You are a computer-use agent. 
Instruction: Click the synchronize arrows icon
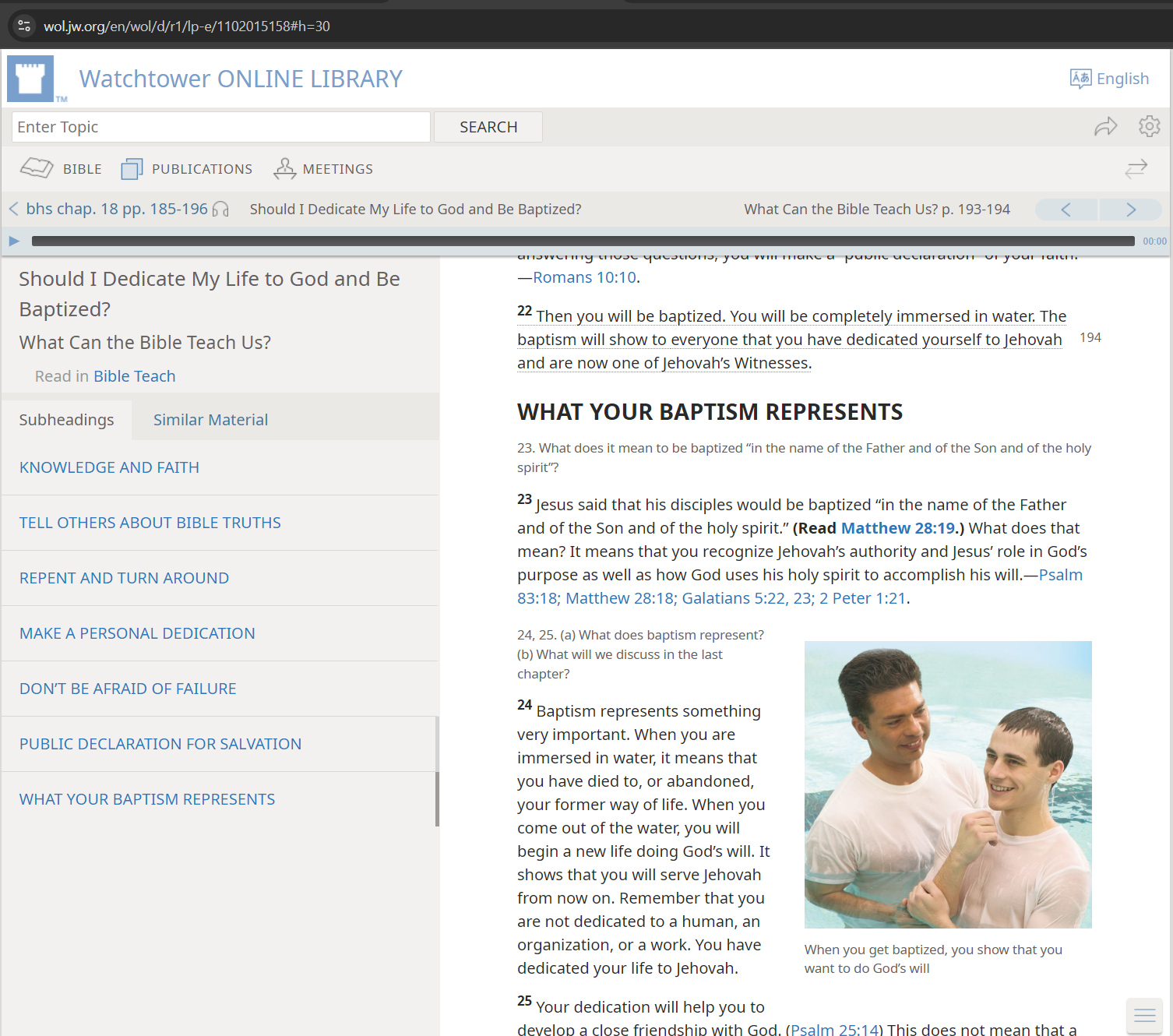pos(1136,169)
